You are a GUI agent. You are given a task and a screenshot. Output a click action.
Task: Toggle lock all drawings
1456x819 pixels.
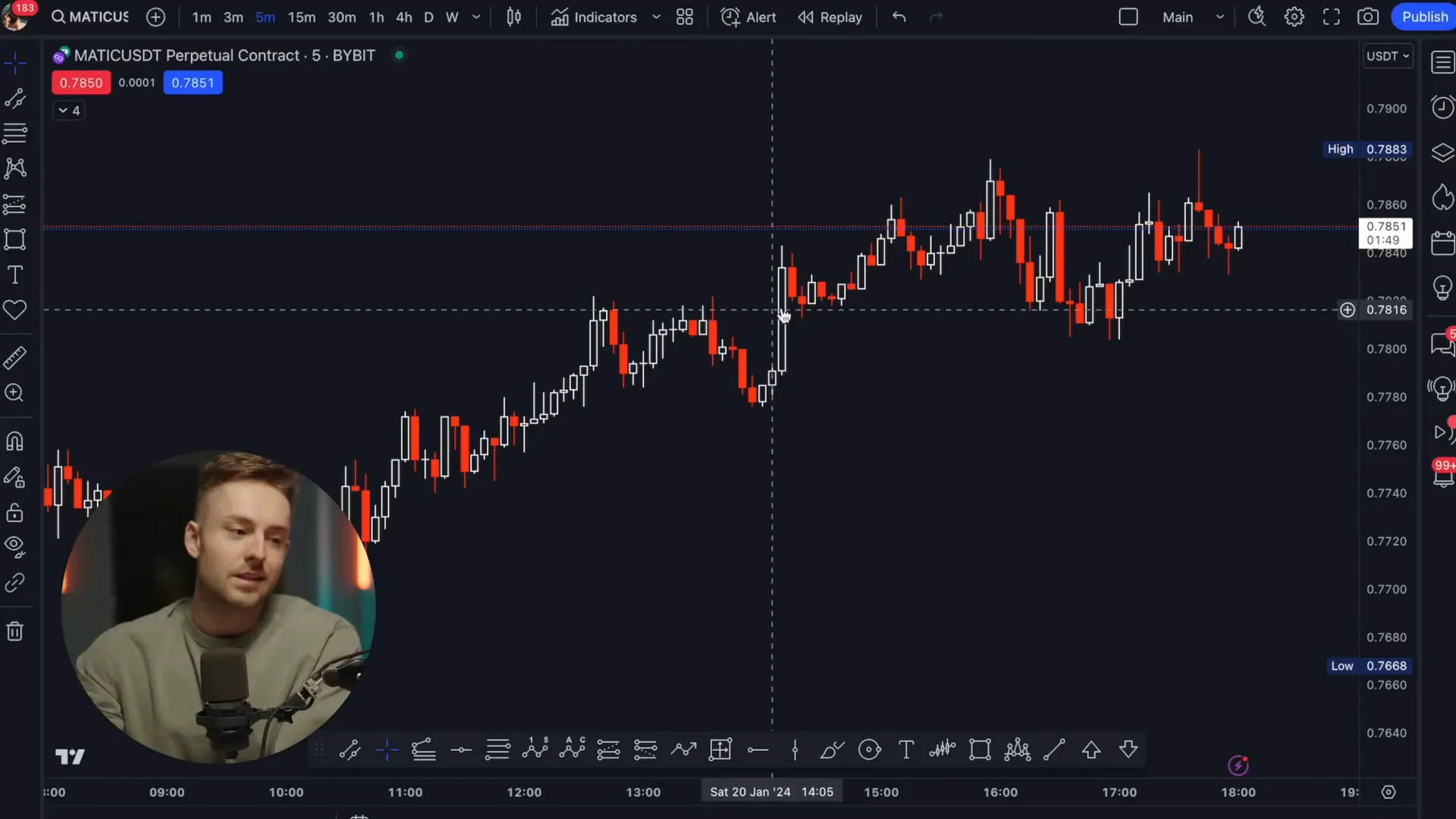point(15,513)
